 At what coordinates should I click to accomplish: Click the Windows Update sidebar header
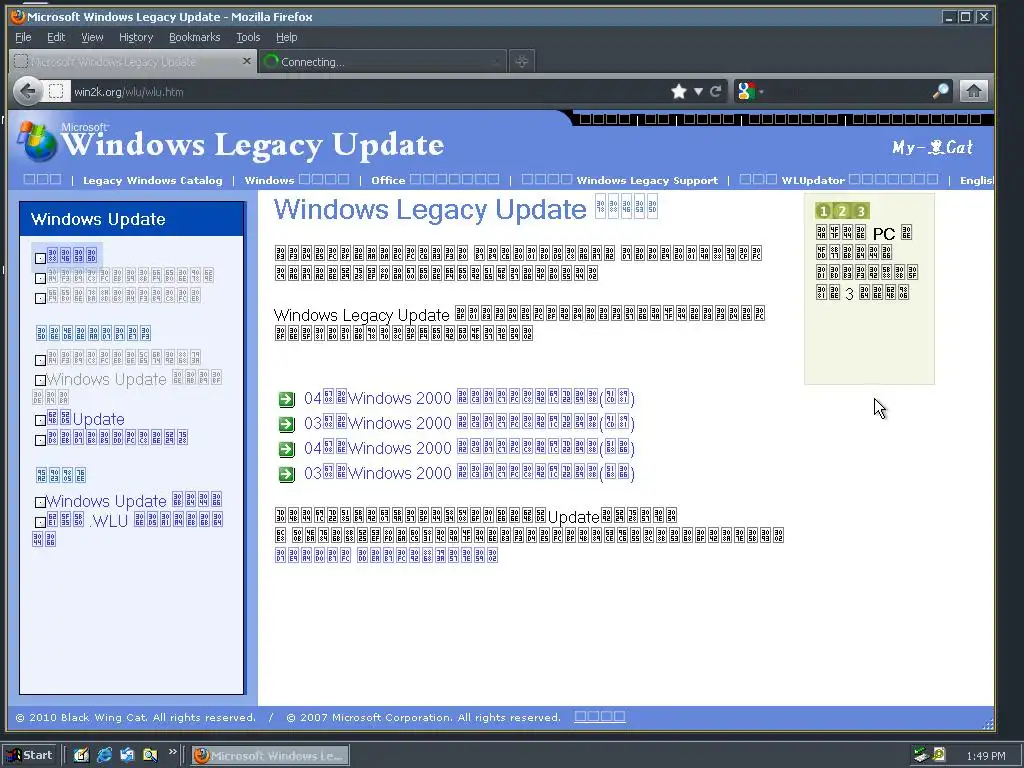coord(131,219)
